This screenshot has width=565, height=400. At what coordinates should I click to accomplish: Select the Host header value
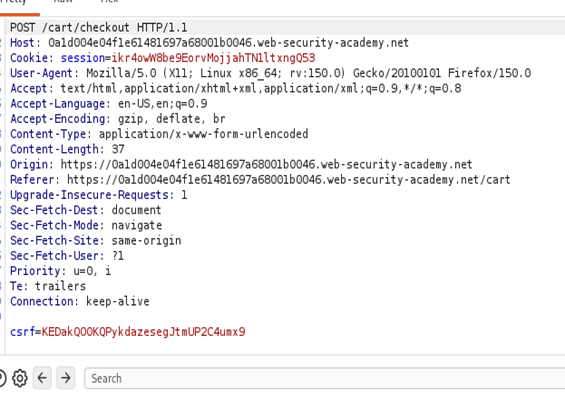[x=228, y=43]
